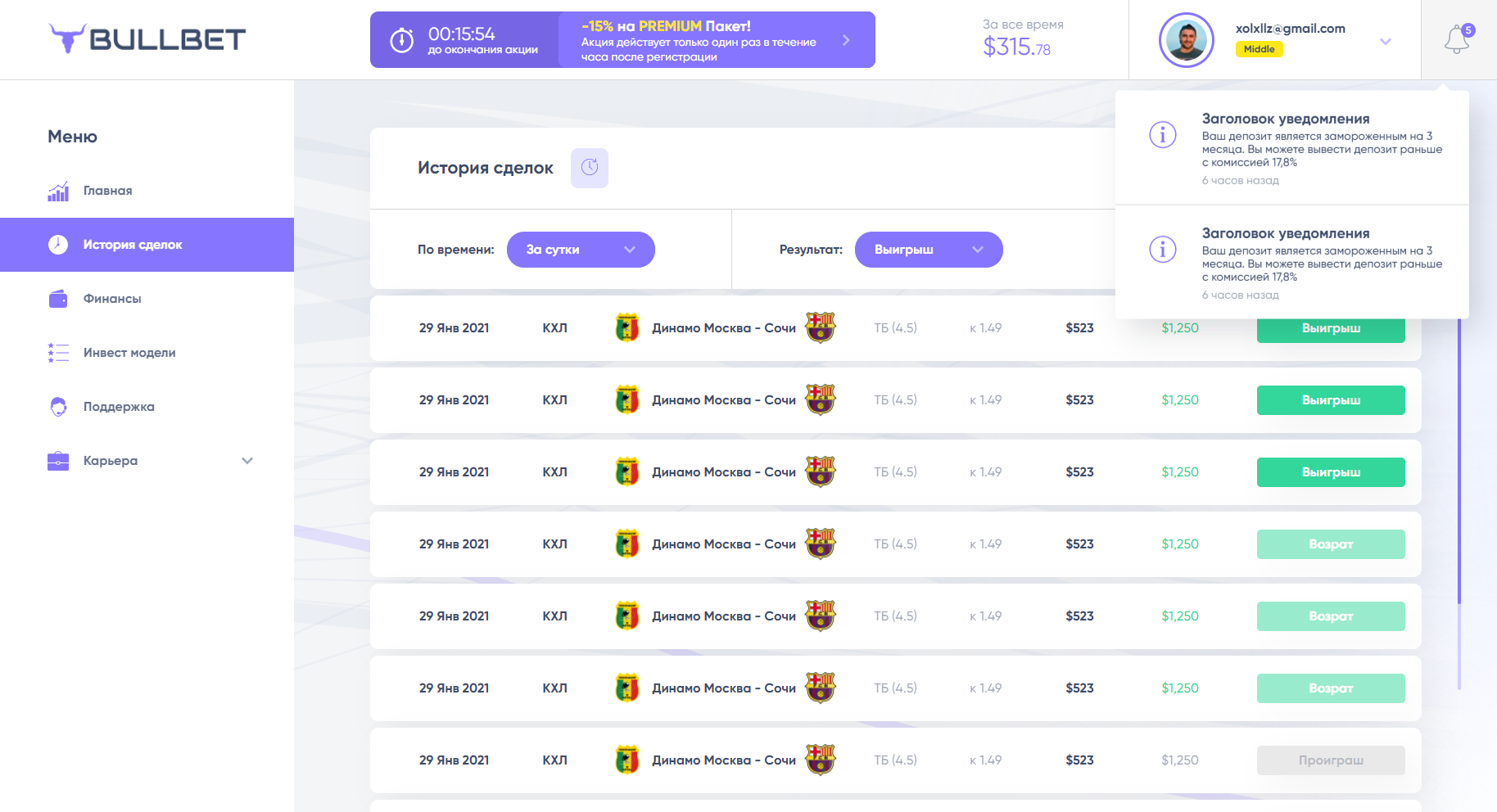Expand the account menu chevron next to email

click(x=1386, y=42)
